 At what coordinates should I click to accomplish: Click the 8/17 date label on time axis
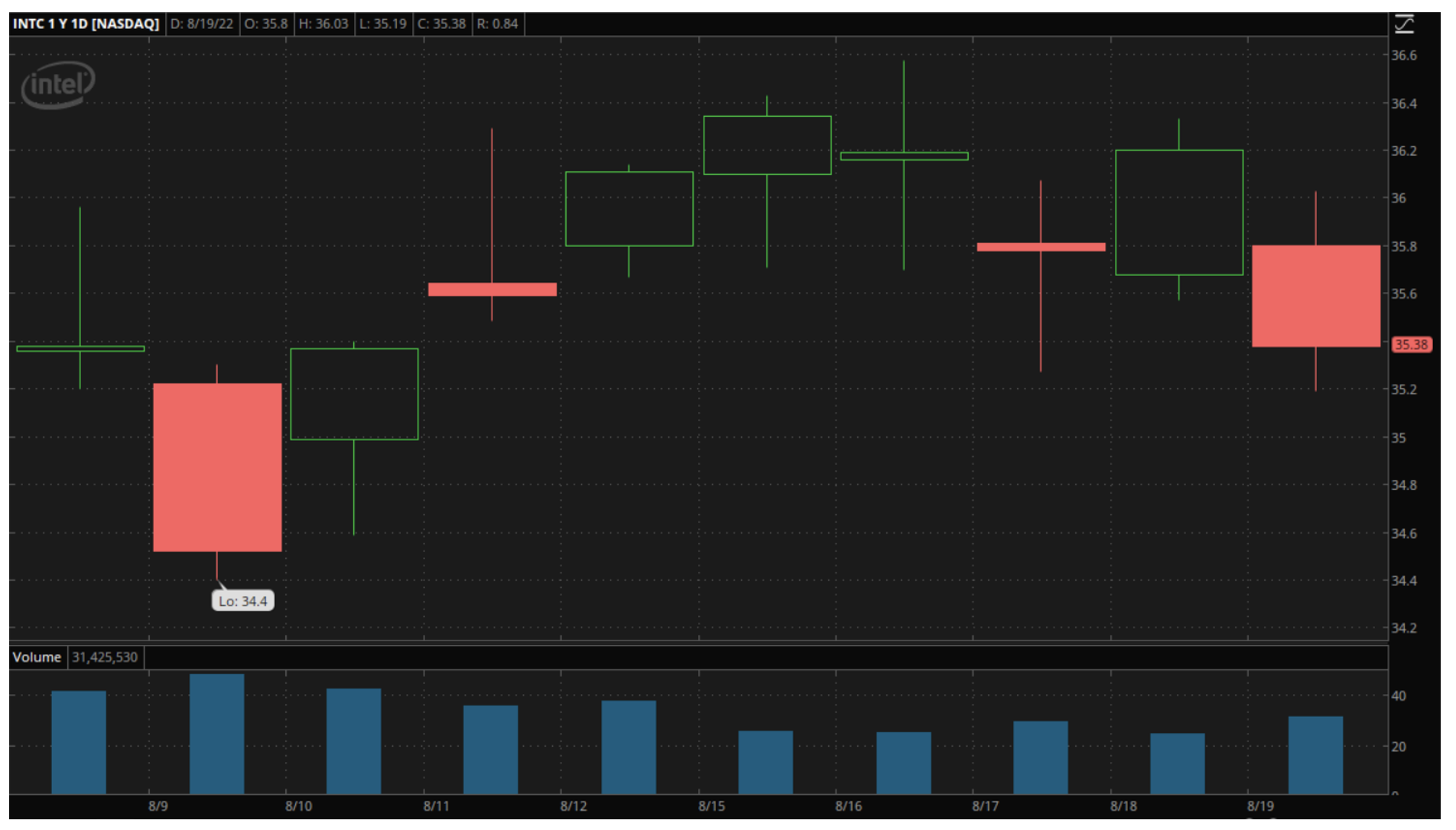985,806
